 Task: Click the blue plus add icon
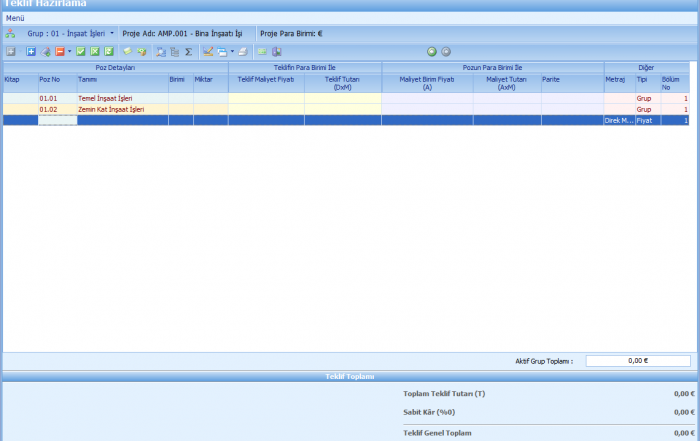point(30,51)
